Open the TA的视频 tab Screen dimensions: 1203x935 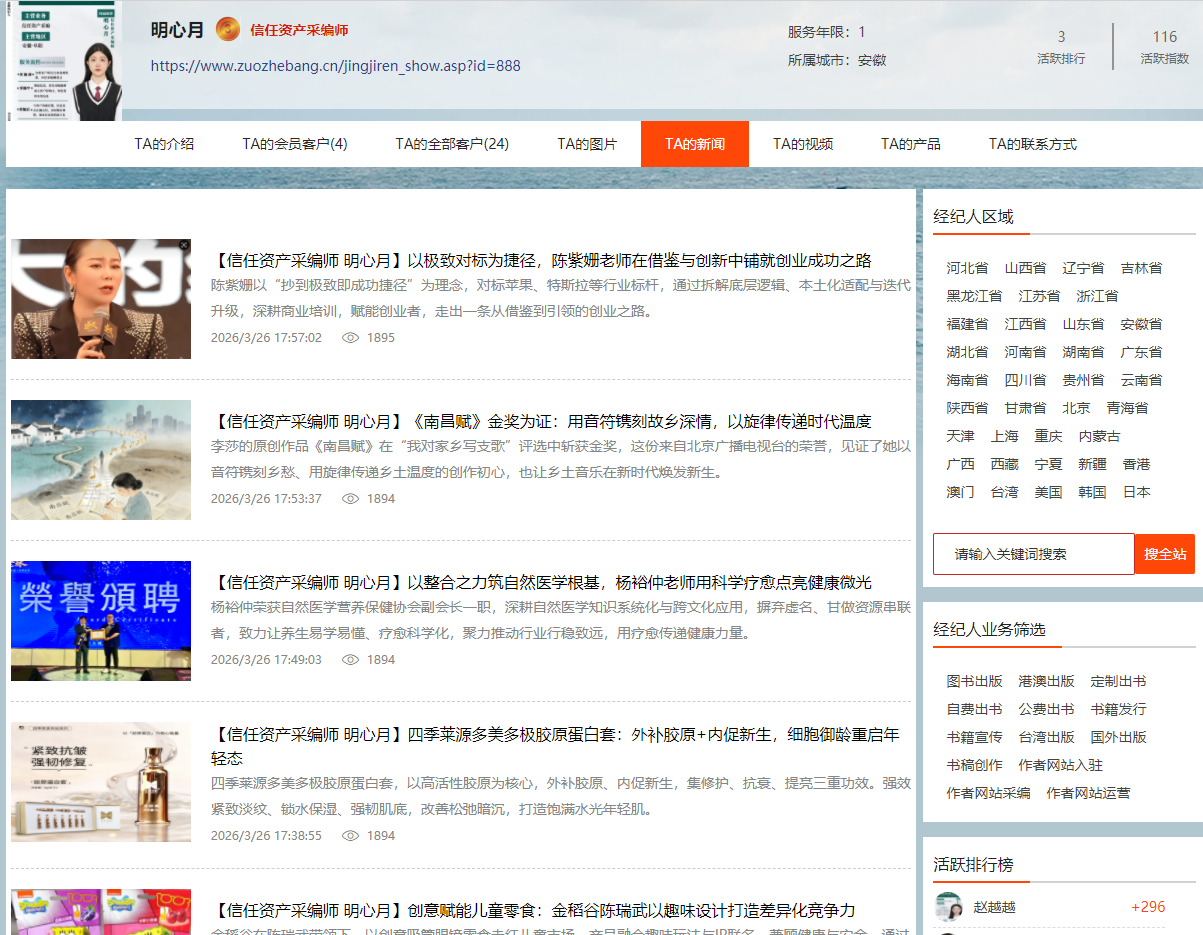802,144
